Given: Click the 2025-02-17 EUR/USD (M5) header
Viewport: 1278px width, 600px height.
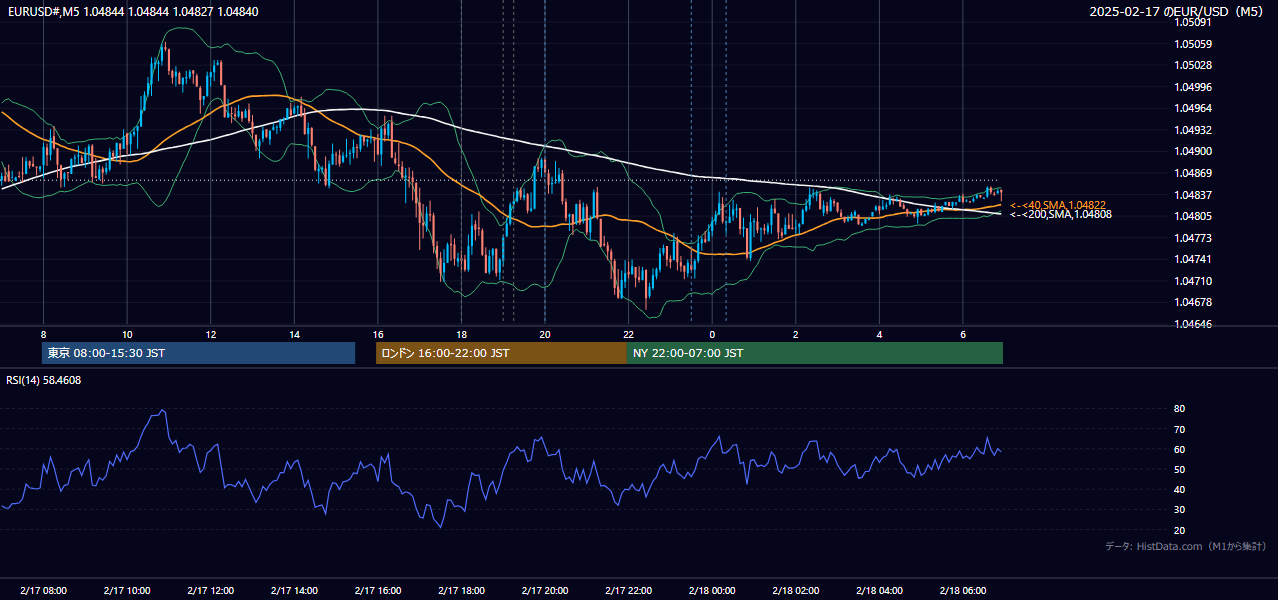Looking at the screenshot, I should click(x=1178, y=11).
